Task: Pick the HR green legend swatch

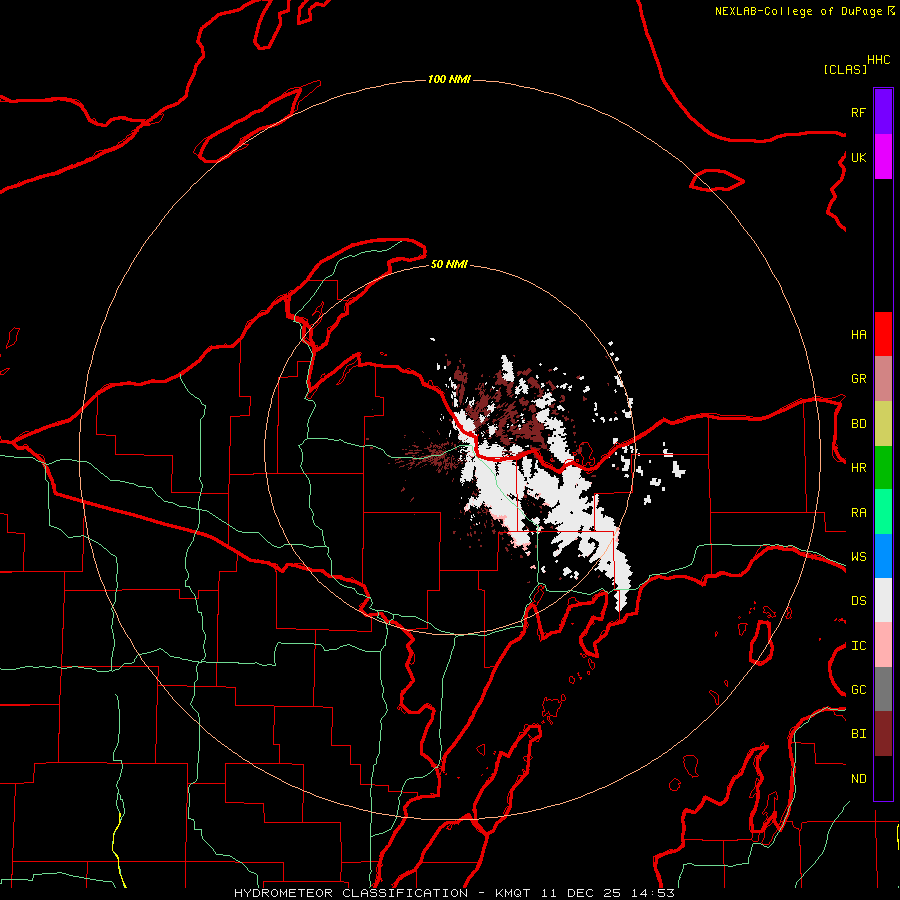Action: [x=883, y=468]
